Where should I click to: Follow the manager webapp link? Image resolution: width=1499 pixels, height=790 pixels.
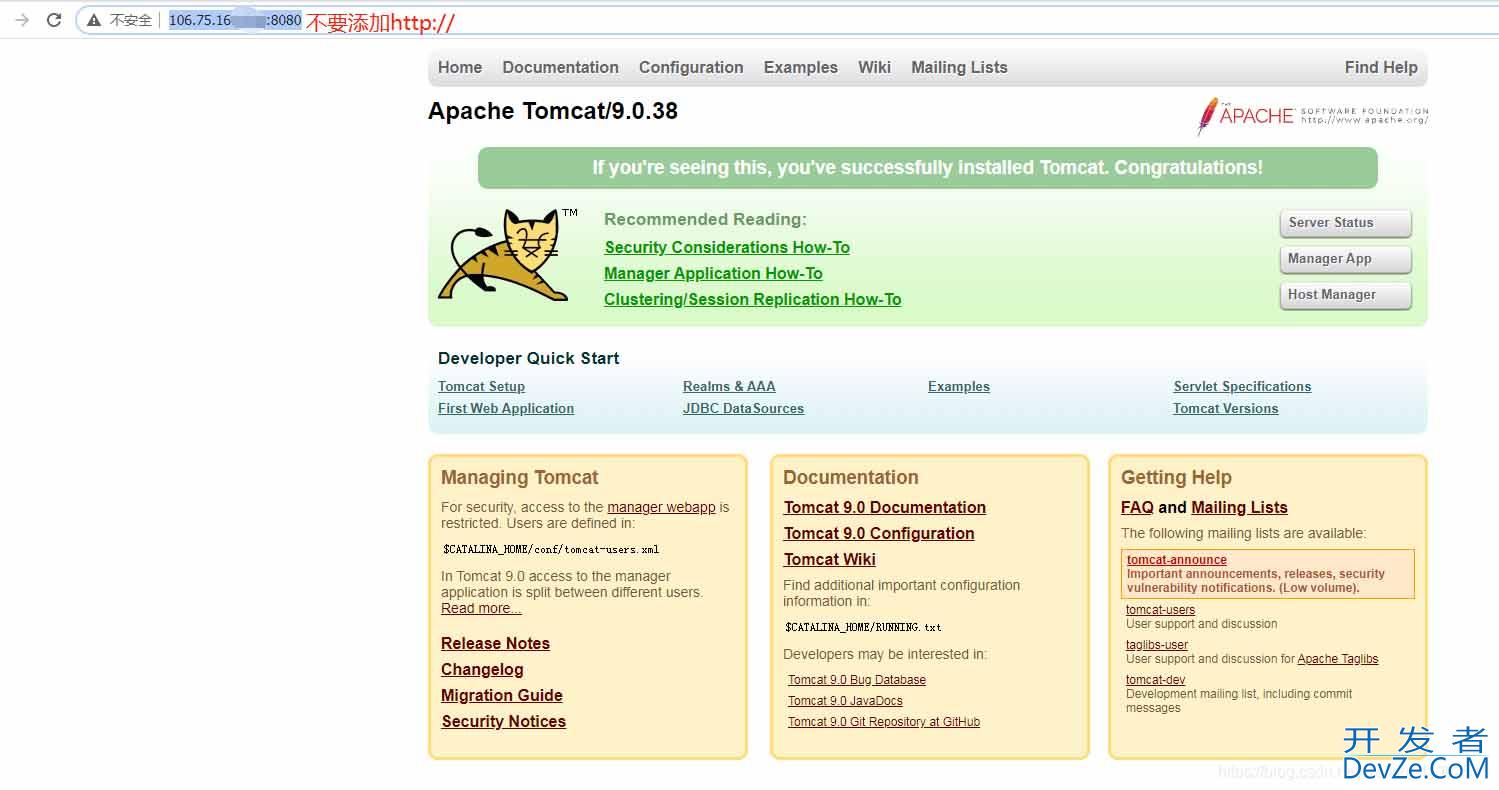tap(661, 507)
